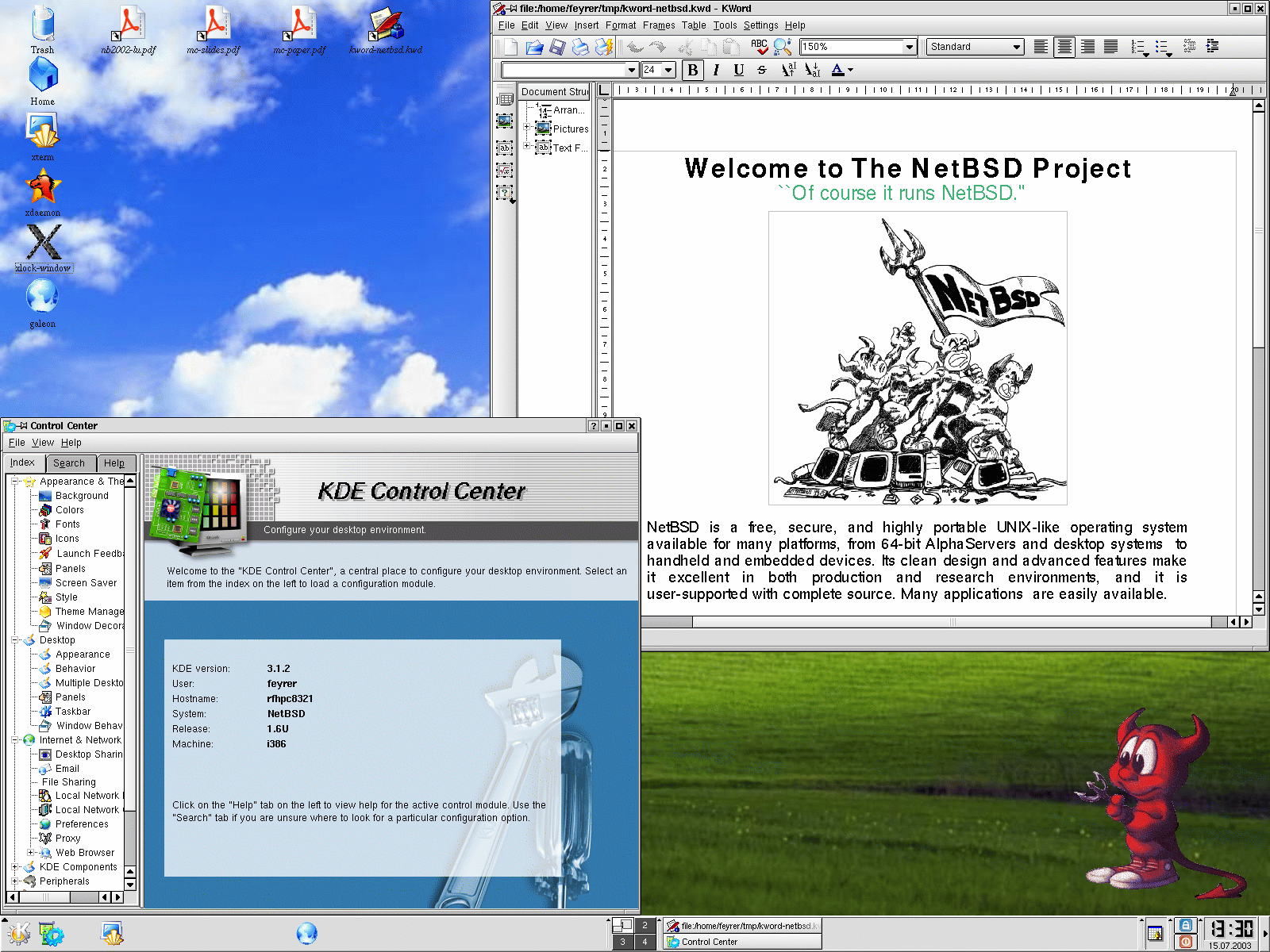The width and height of the screenshot is (1270, 952).
Task: Open the Standard paragraph style dropdown
Action: (1017, 48)
